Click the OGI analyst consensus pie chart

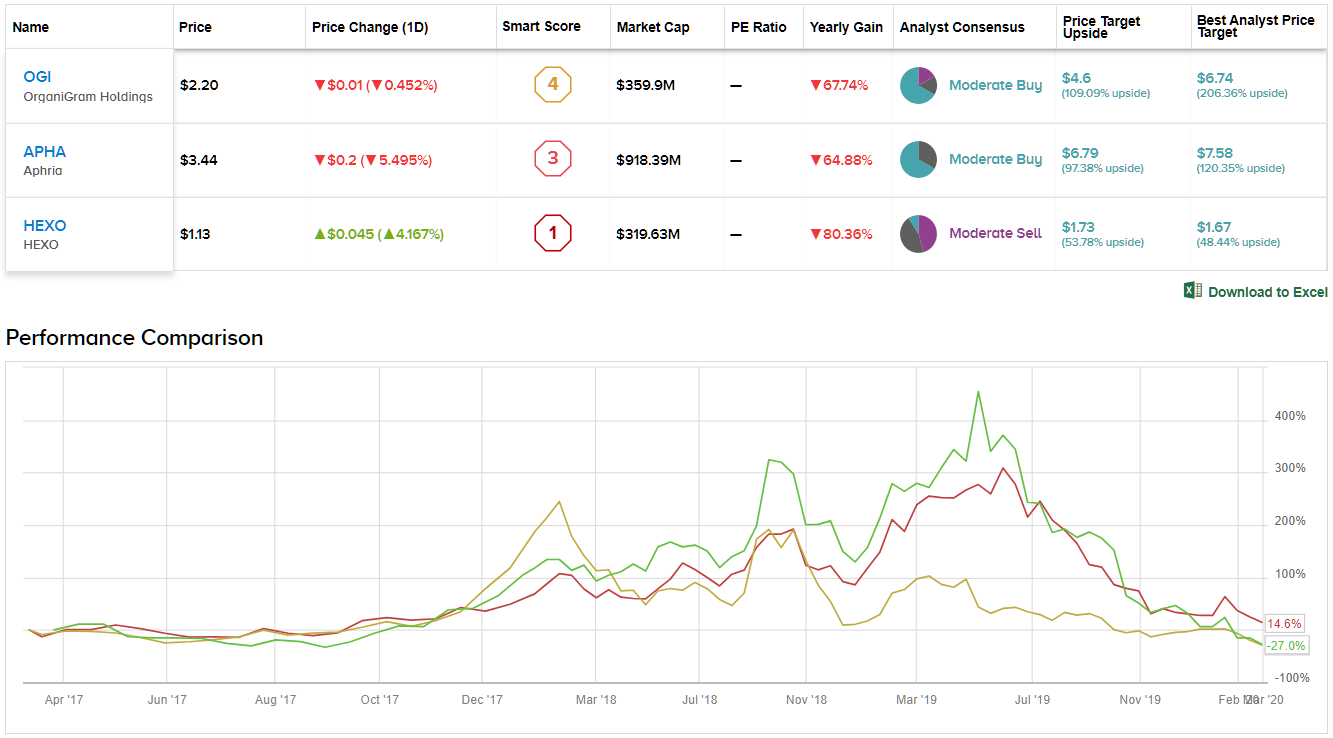pyautogui.click(x=918, y=85)
